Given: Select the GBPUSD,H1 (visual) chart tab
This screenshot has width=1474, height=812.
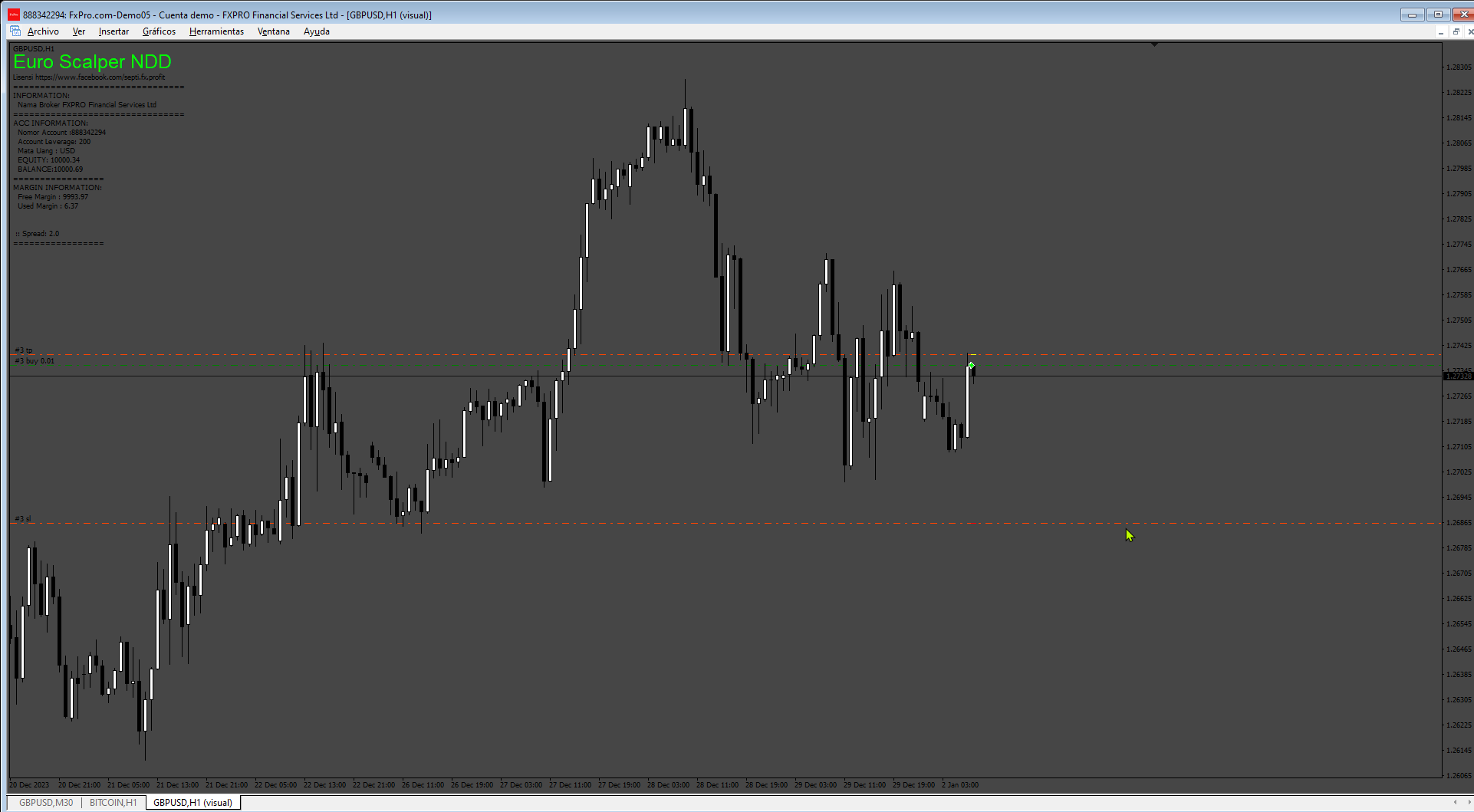Looking at the screenshot, I should (x=192, y=803).
